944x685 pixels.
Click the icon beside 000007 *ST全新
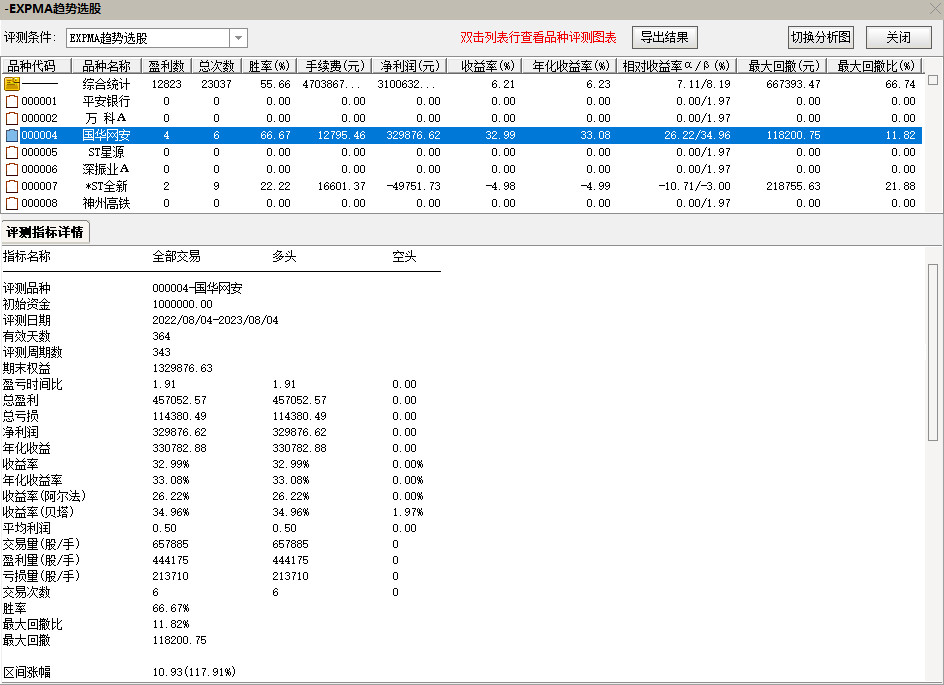[12, 186]
